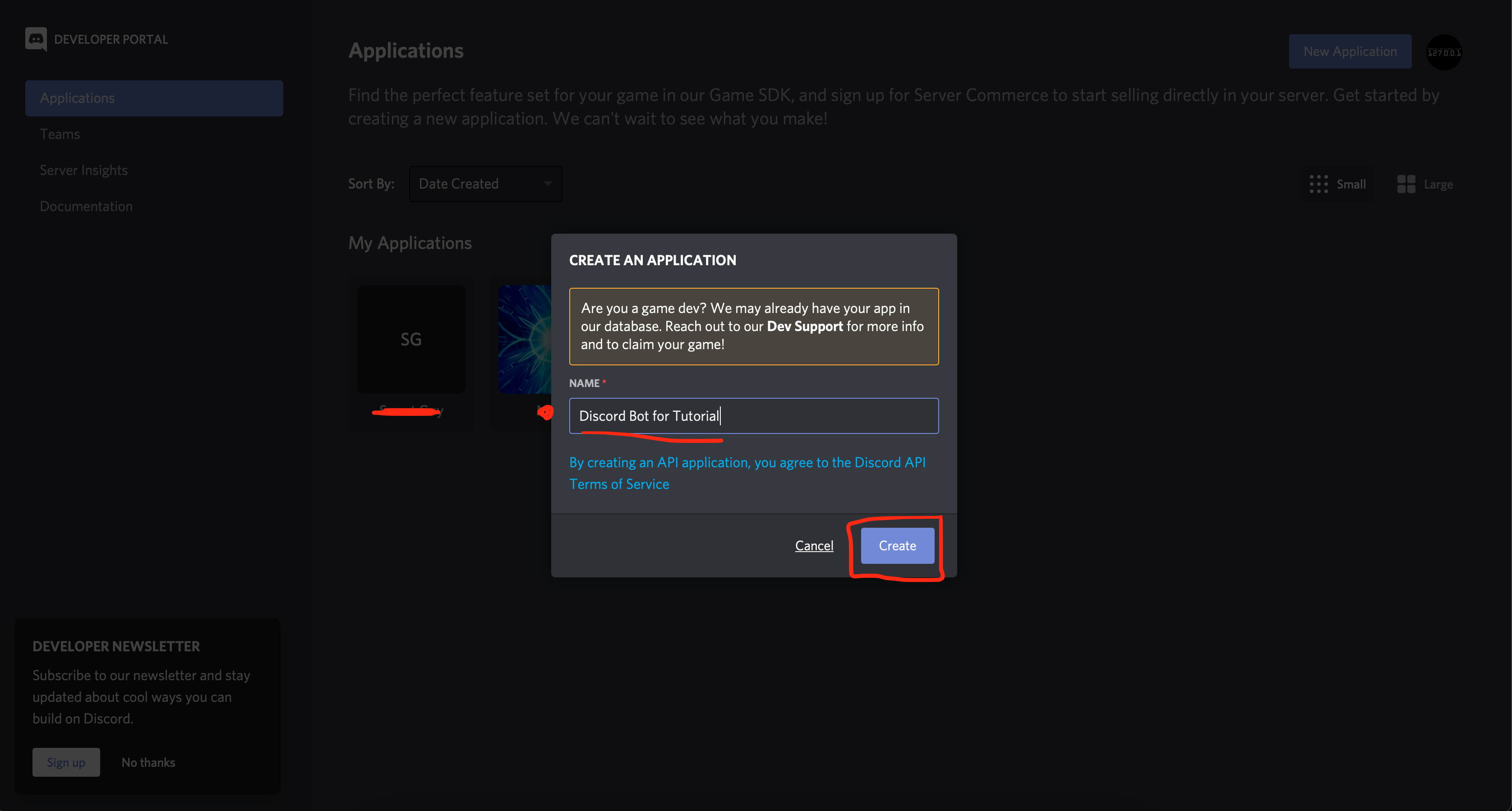This screenshot has height=811, width=1512.
Task: Select the Small grid view toggle
Action: 1337,183
